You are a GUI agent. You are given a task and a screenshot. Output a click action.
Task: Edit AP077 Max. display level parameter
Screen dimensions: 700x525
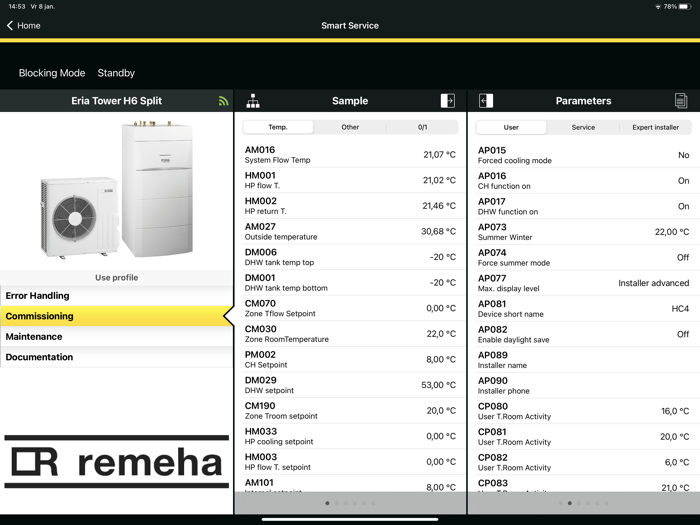[584, 283]
